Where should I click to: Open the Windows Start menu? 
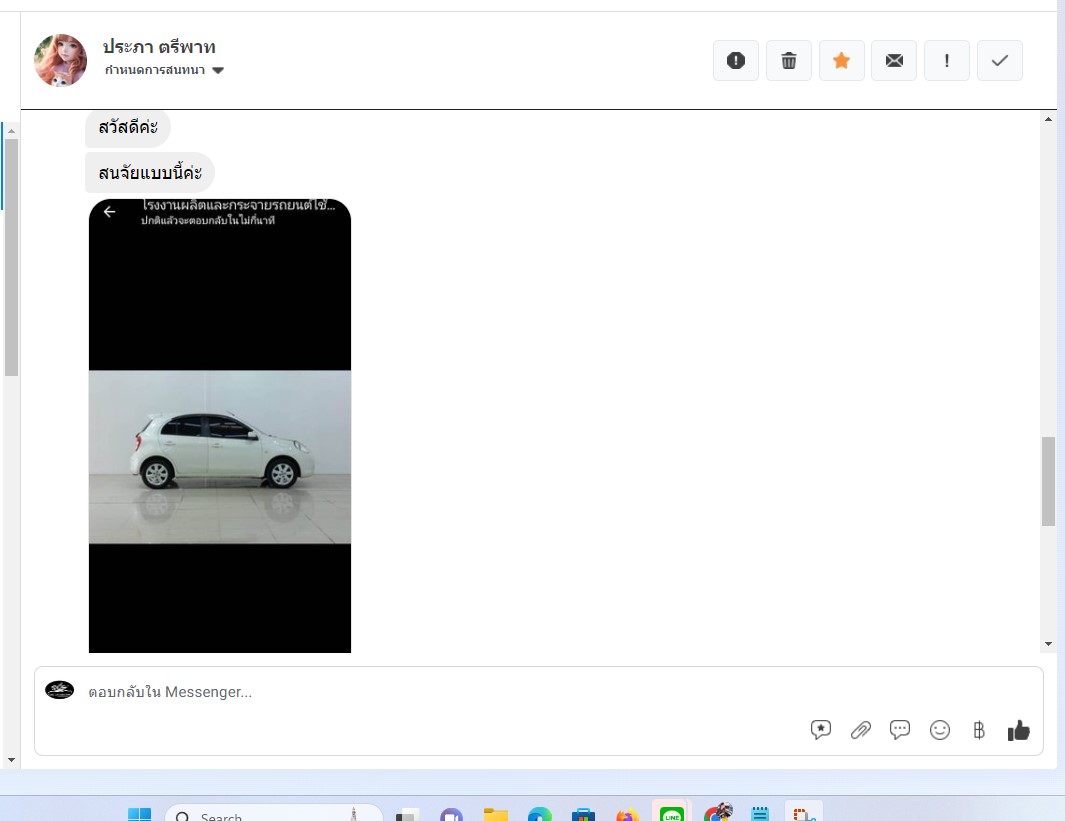coord(140,815)
